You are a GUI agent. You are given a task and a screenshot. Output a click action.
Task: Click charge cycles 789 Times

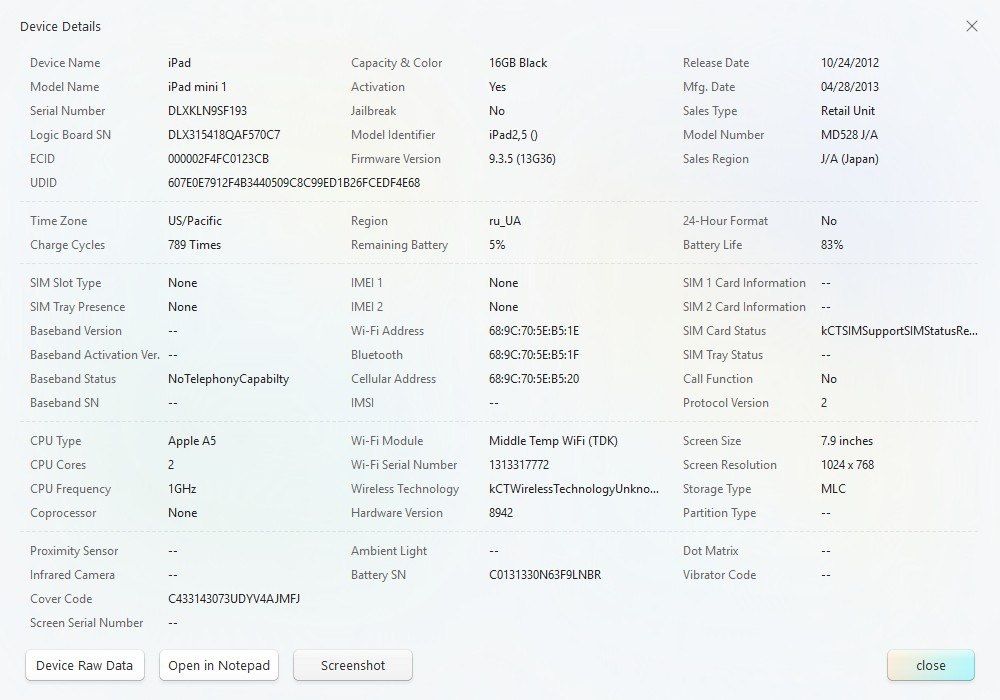tap(195, 245)
